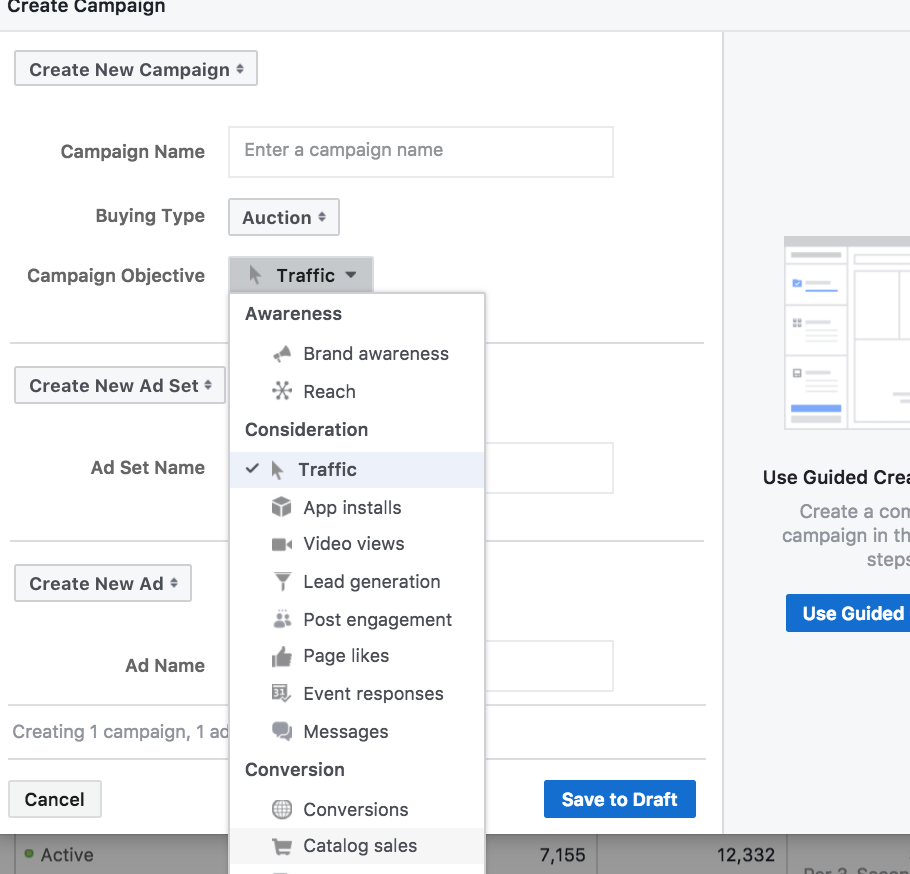Click the 7,155 table cell
The height and width of the screenshot is (874, 910).
click(562, 854)
